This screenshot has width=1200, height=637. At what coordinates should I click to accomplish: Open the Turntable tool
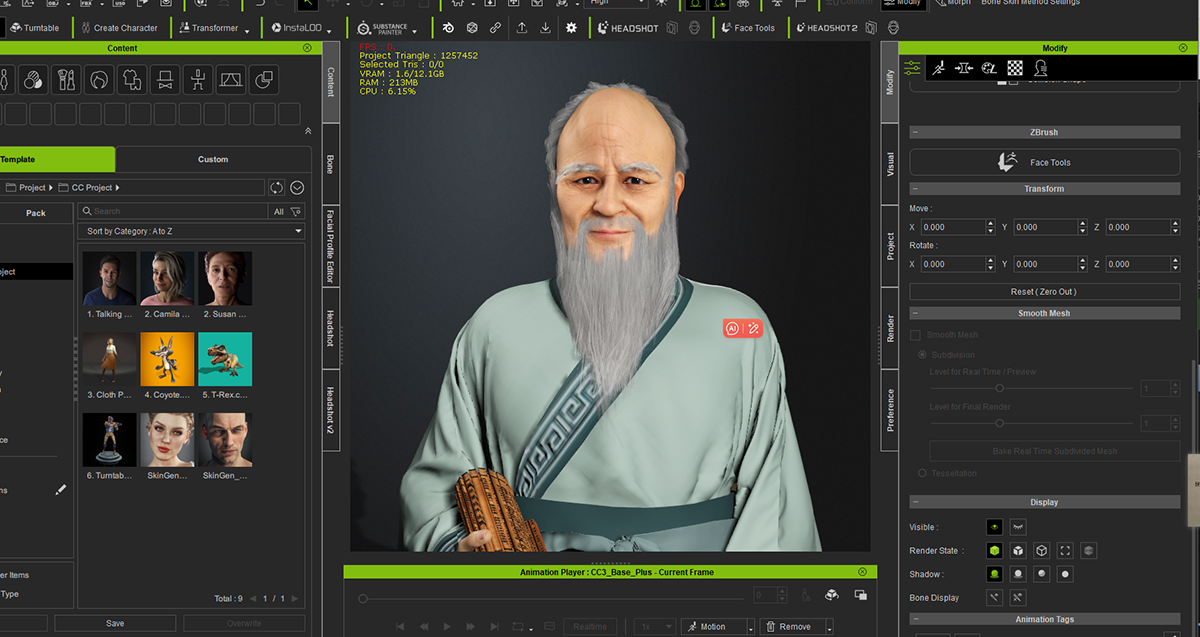pos(34,28)
